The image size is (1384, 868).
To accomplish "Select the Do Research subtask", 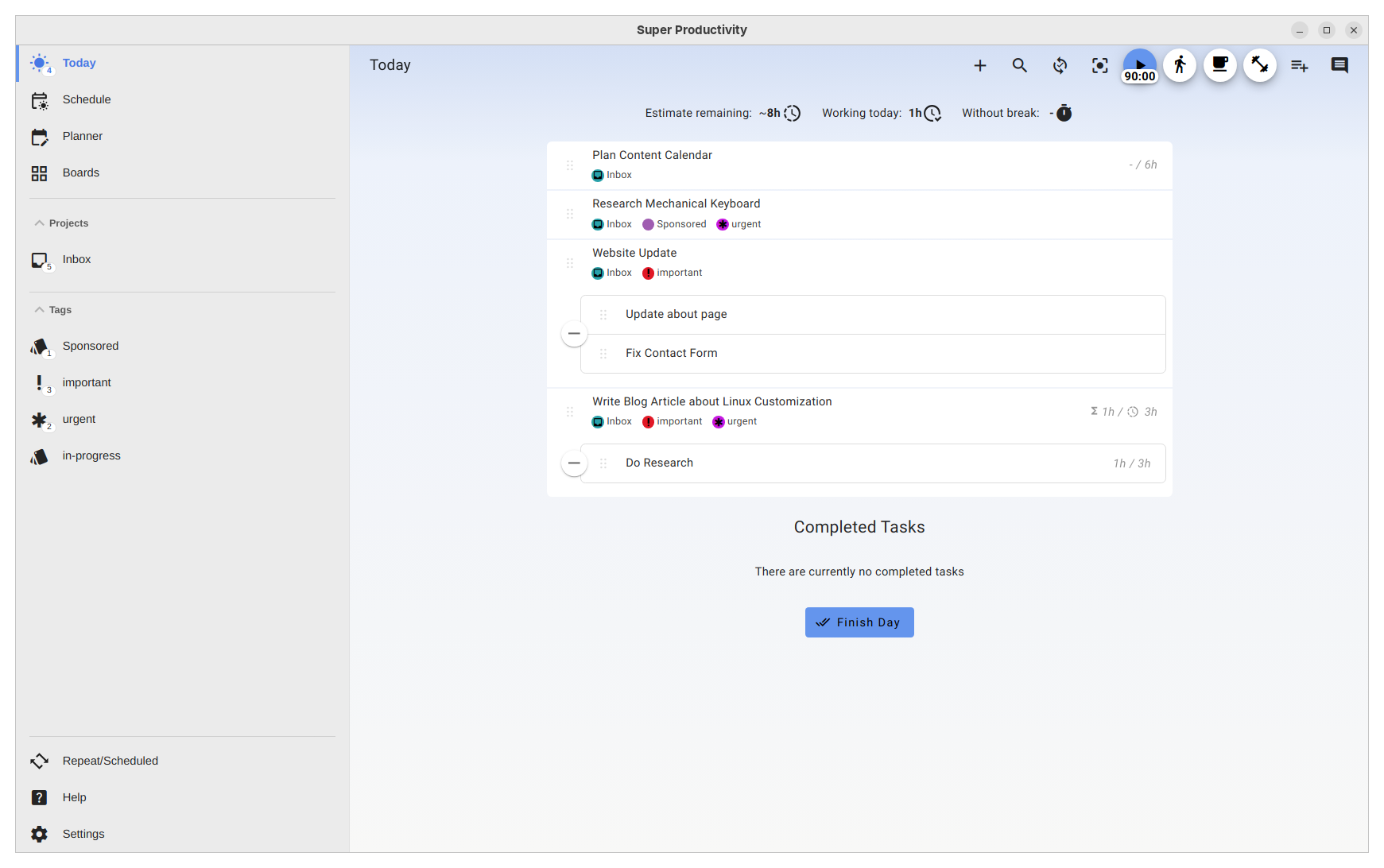I will click(873, 463).
